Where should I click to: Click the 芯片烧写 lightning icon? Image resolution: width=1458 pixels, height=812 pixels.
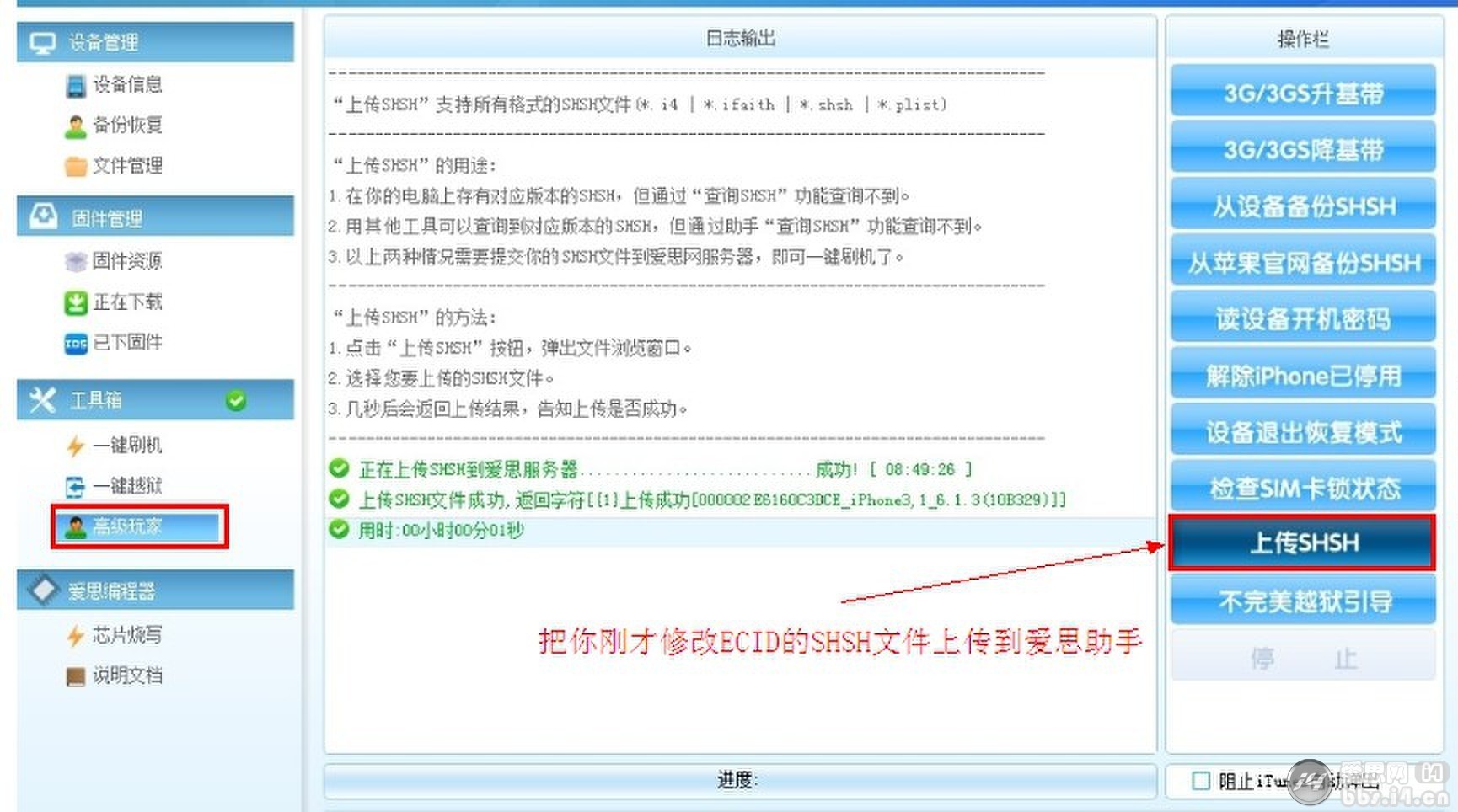point(76,635)
